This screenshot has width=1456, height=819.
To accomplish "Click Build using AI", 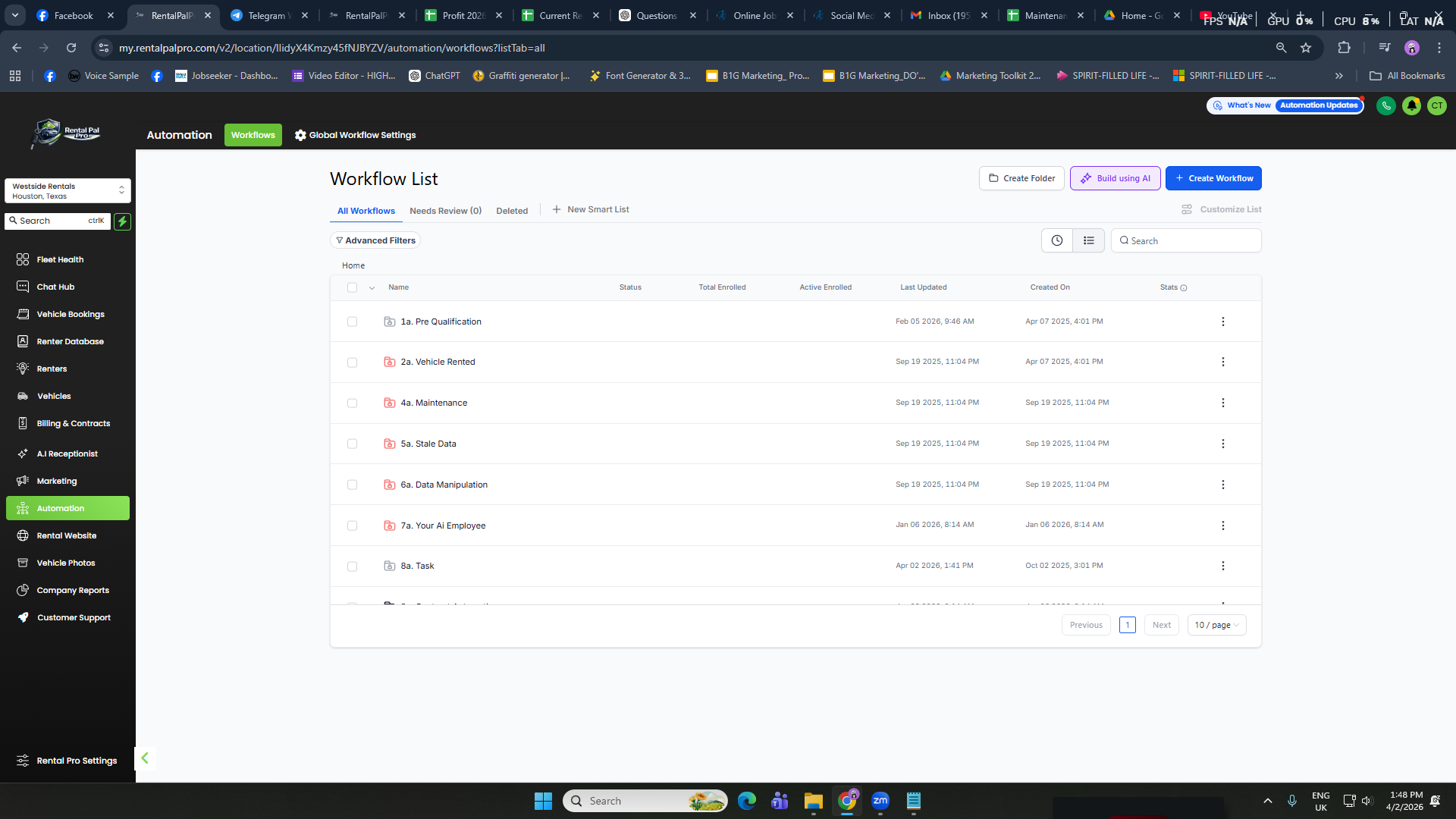I will click(1115, 178).
